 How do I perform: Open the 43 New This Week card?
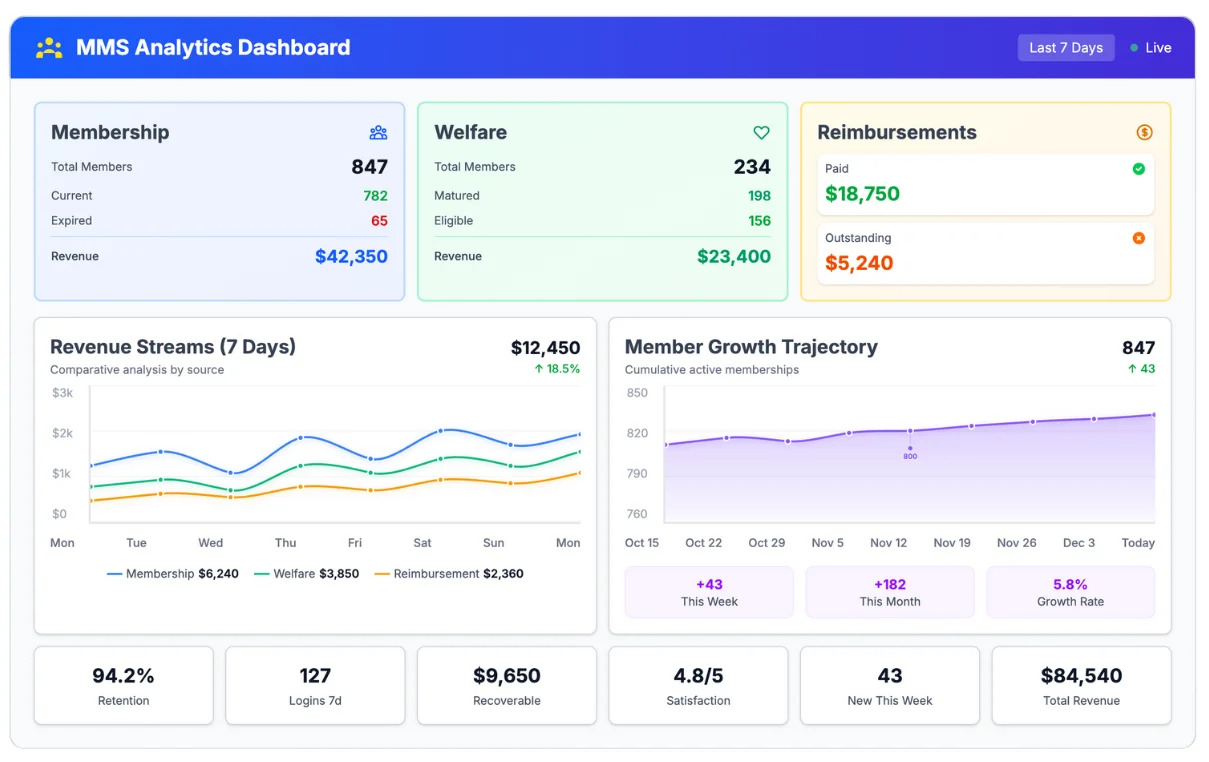[x=890, y=686]
